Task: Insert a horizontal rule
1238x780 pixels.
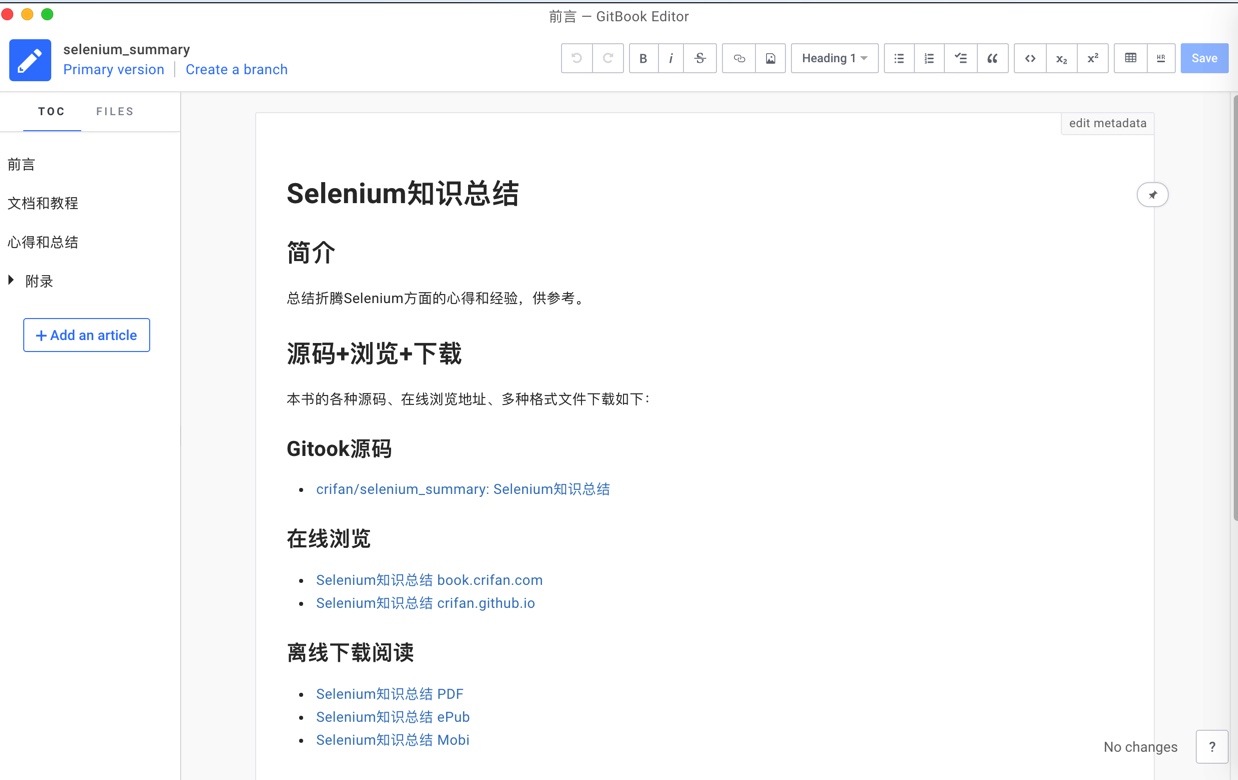Action: pos(1160,58)
